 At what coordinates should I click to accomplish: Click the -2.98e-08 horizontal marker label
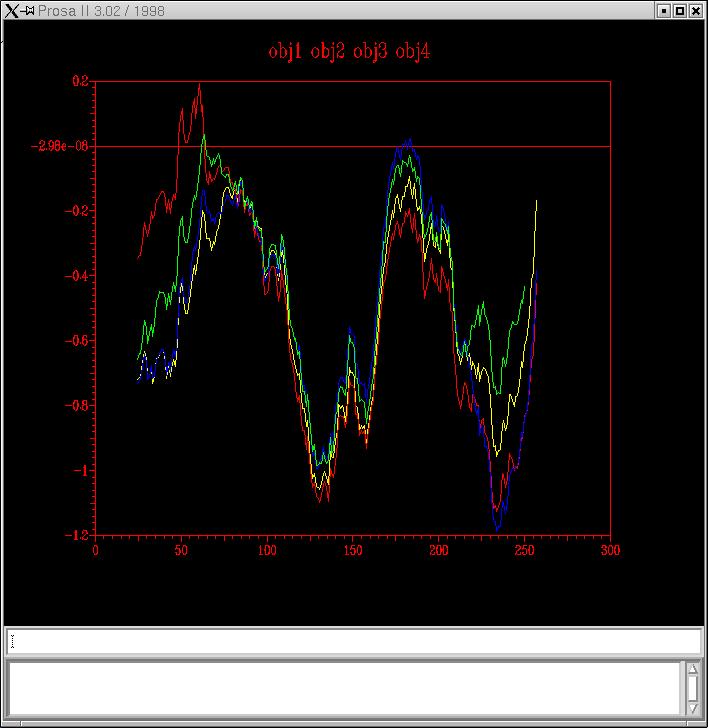pyautogui.click(x=59, y=146)
